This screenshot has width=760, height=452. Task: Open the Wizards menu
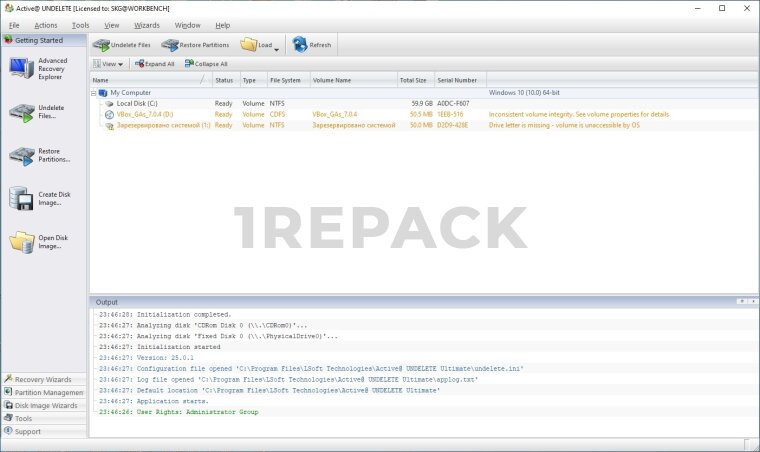point(146,25)
